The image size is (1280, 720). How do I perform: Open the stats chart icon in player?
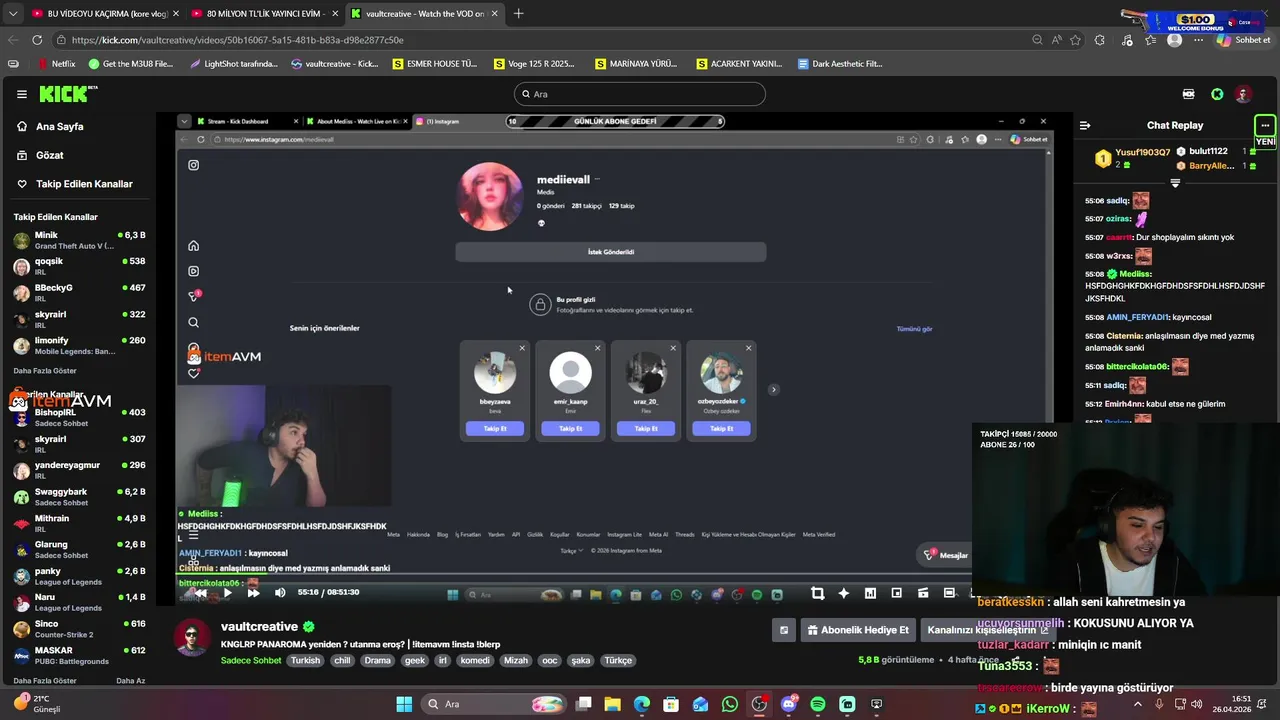pos(870,593)
